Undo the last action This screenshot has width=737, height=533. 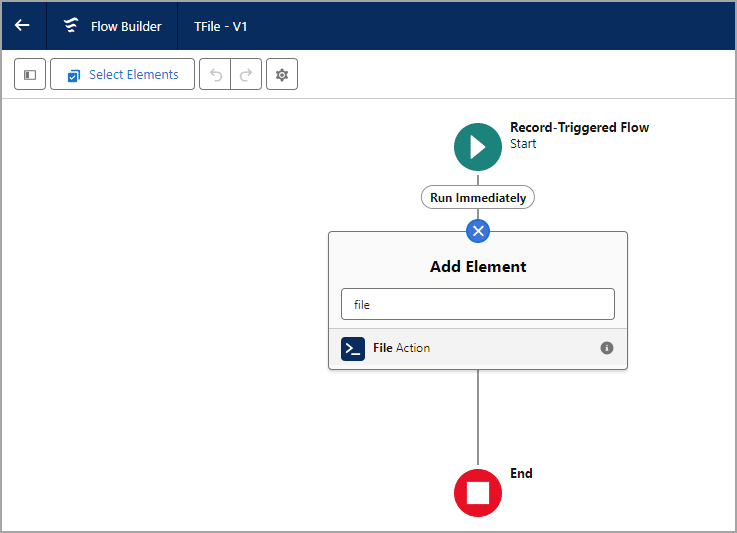click(x=215, y=74)
